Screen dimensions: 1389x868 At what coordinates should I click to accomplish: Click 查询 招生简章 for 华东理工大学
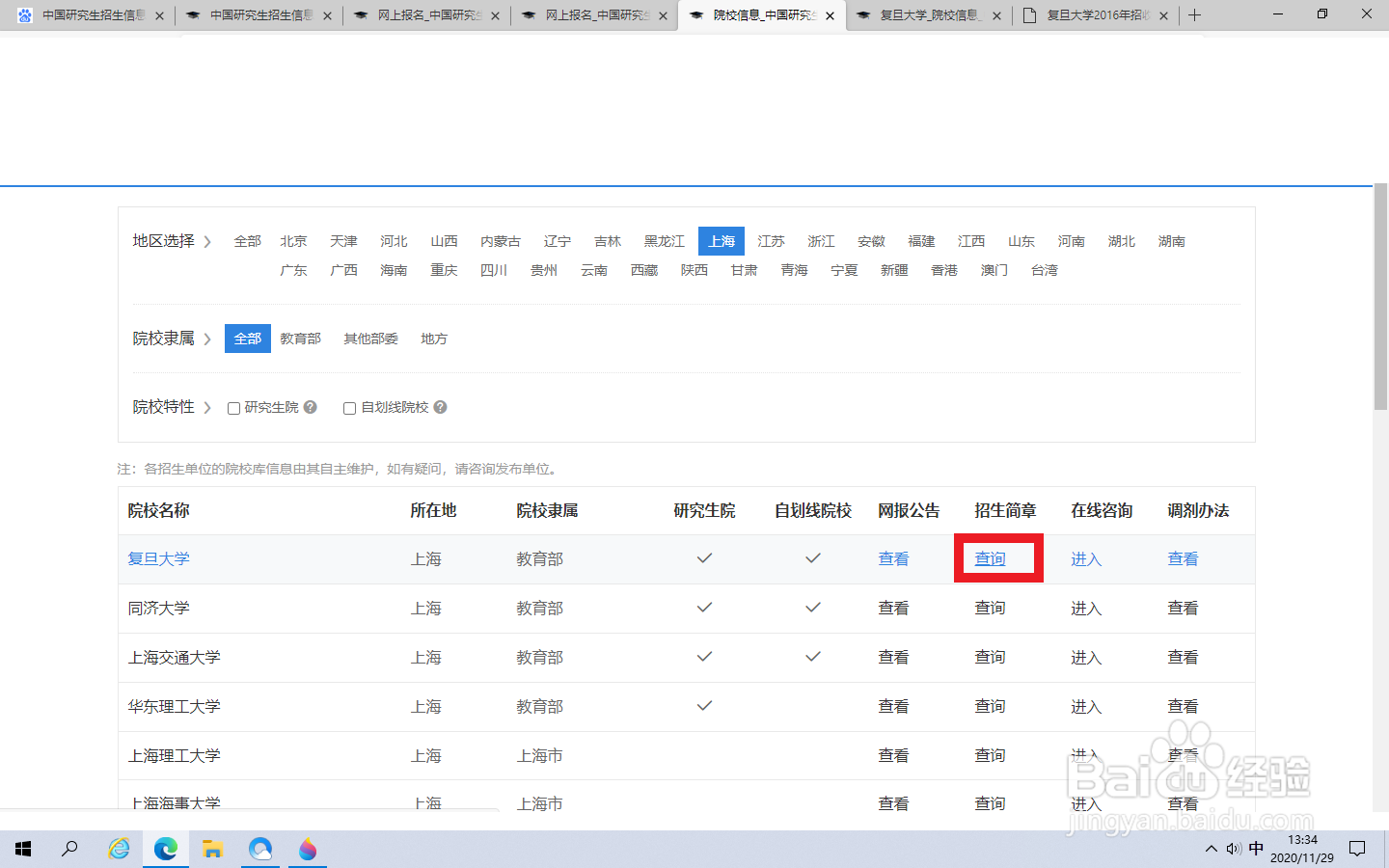pyautogui.click(x=991, y=707)
